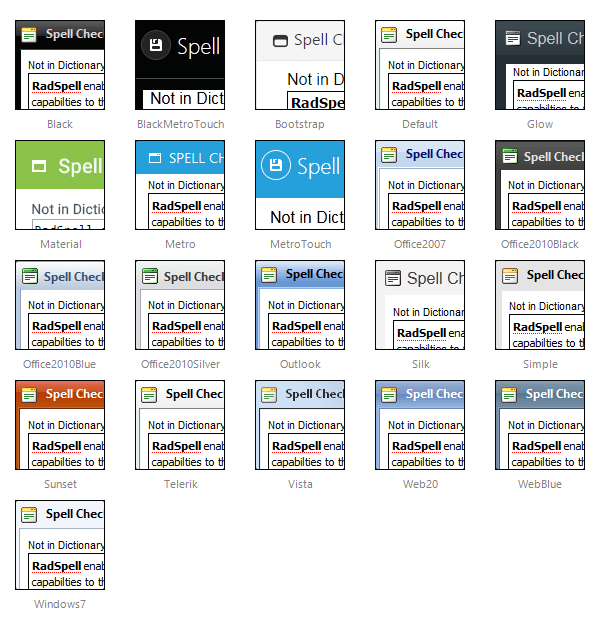Click the 'Simple' caption text
The width and height of the screenshot is (600, 620).
coord(540,364)
